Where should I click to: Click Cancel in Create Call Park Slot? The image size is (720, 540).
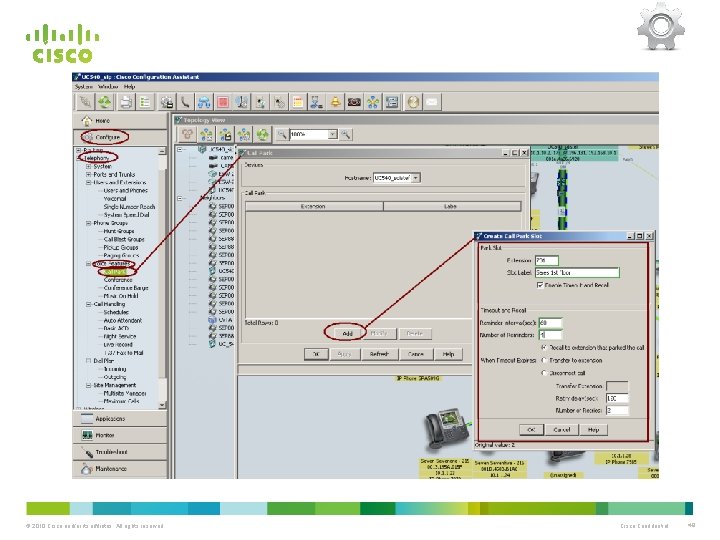pos(562,430)
